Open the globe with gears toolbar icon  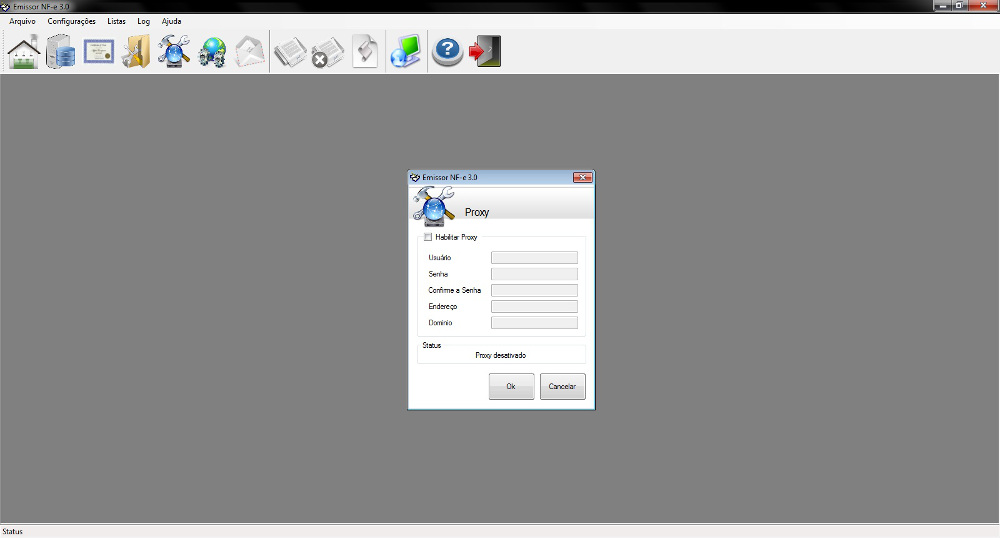pos(212,51)
